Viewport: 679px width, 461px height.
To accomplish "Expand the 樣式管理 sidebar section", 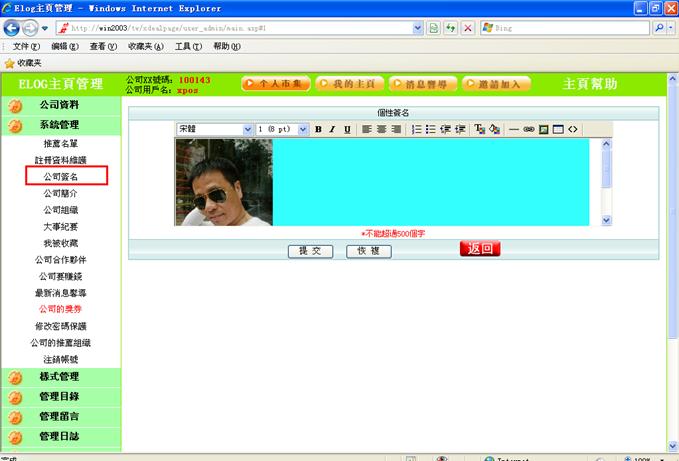I will (59, 377).
